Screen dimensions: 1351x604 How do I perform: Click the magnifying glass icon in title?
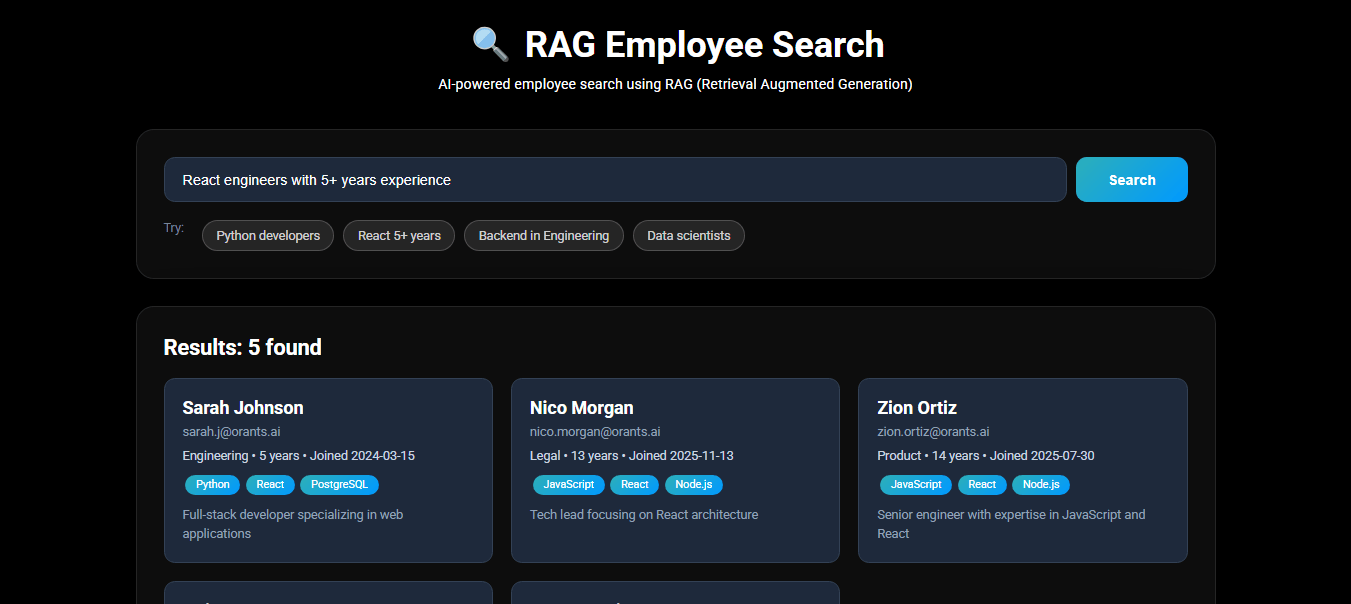(x=490, y=45)
